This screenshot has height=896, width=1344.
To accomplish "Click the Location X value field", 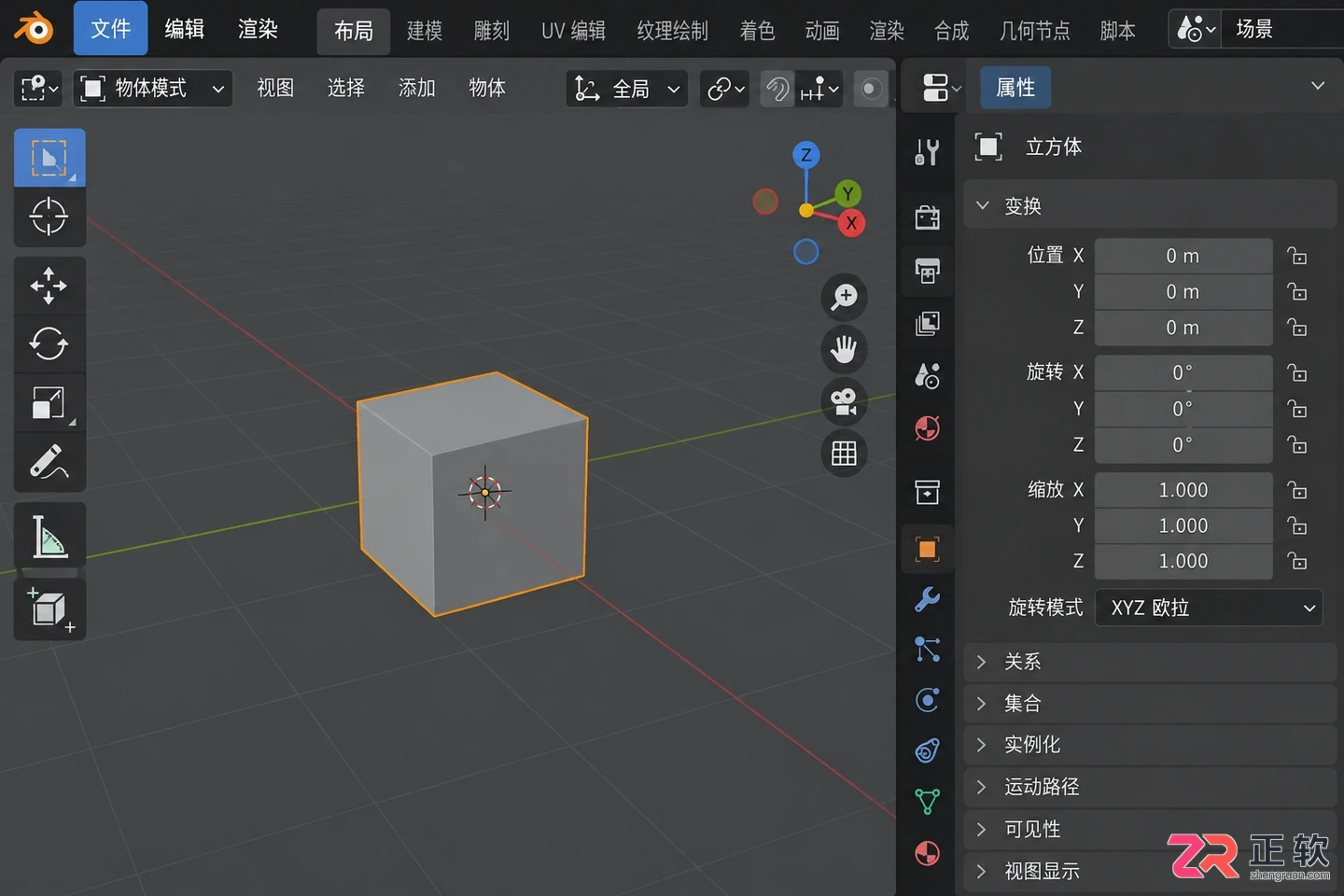I will (x=1183, y=256).
